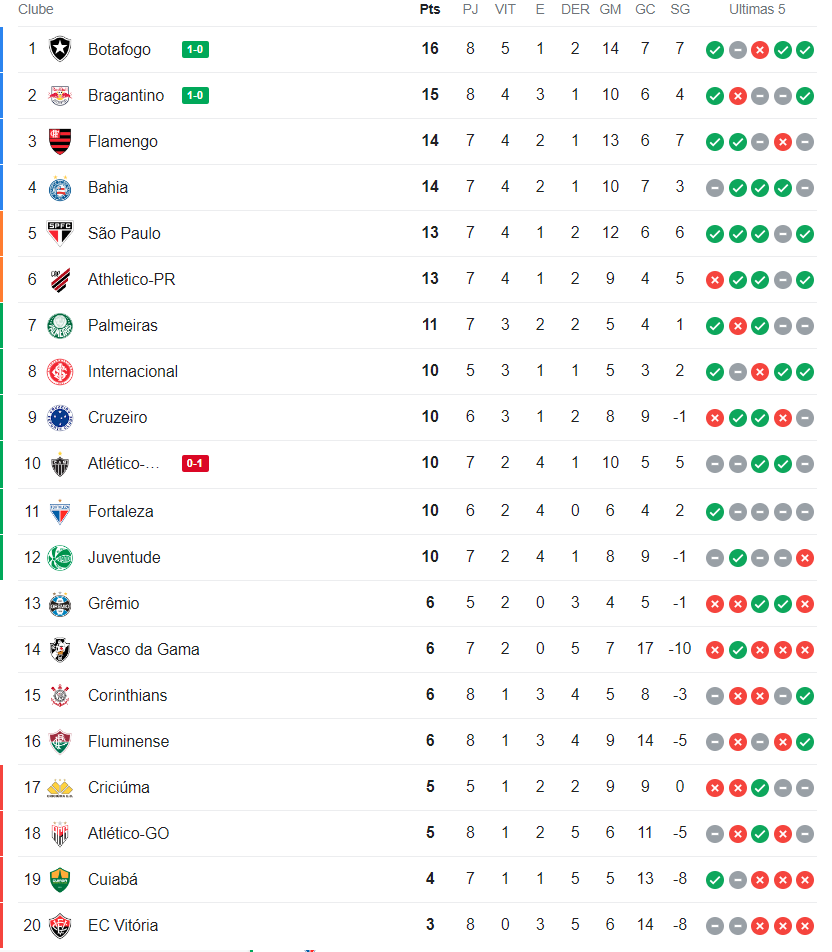Click the Palmeiras club crest
The height and width of the screenshot is (952, 832).
pos(60,325)
